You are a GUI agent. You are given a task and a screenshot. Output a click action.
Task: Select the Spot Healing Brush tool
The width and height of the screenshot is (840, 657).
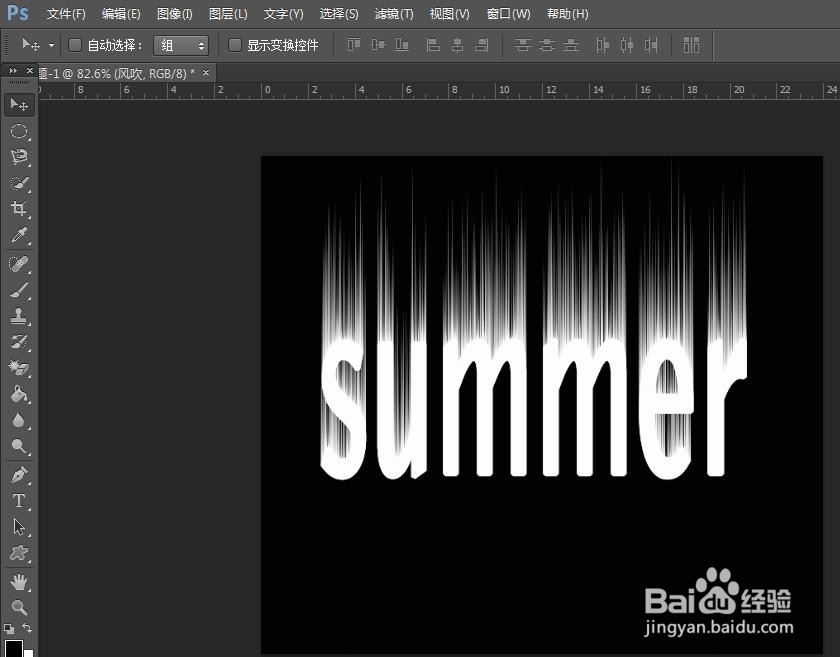tap(19, 264)
